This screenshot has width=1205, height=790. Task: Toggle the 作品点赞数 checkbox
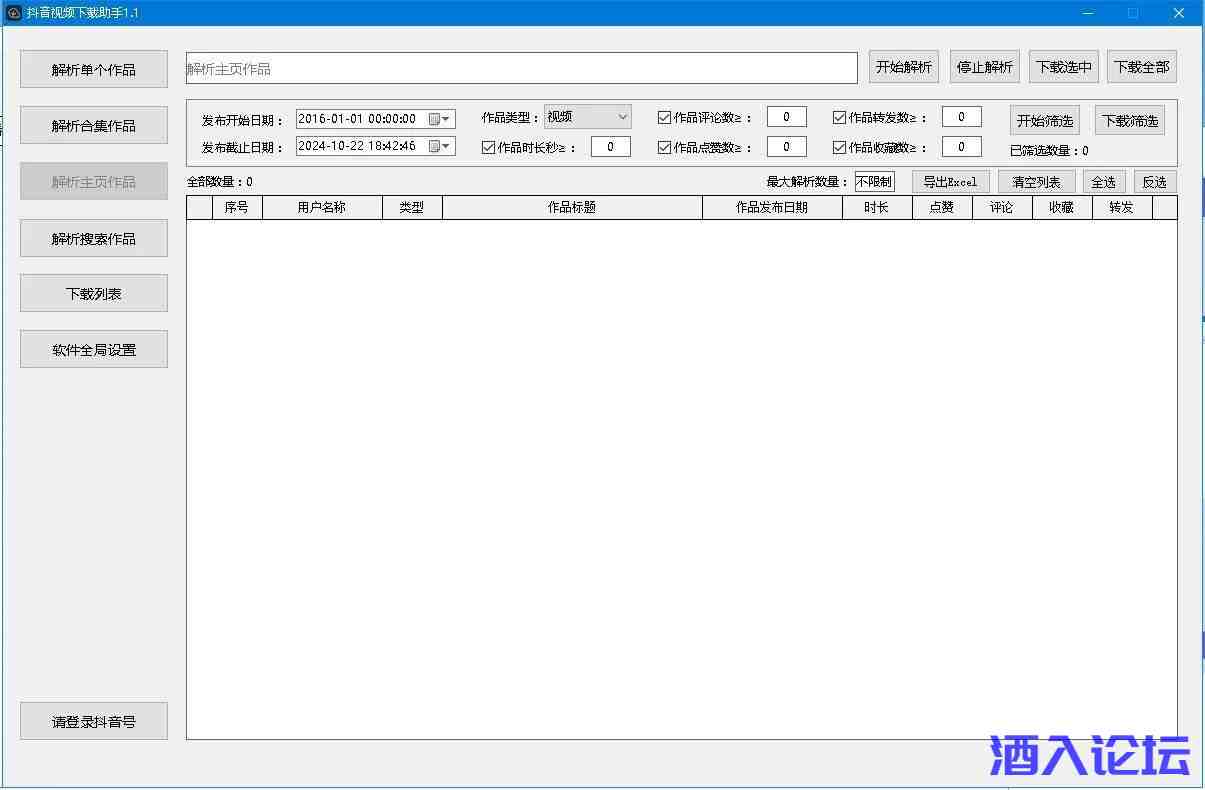tap(665, 148)
